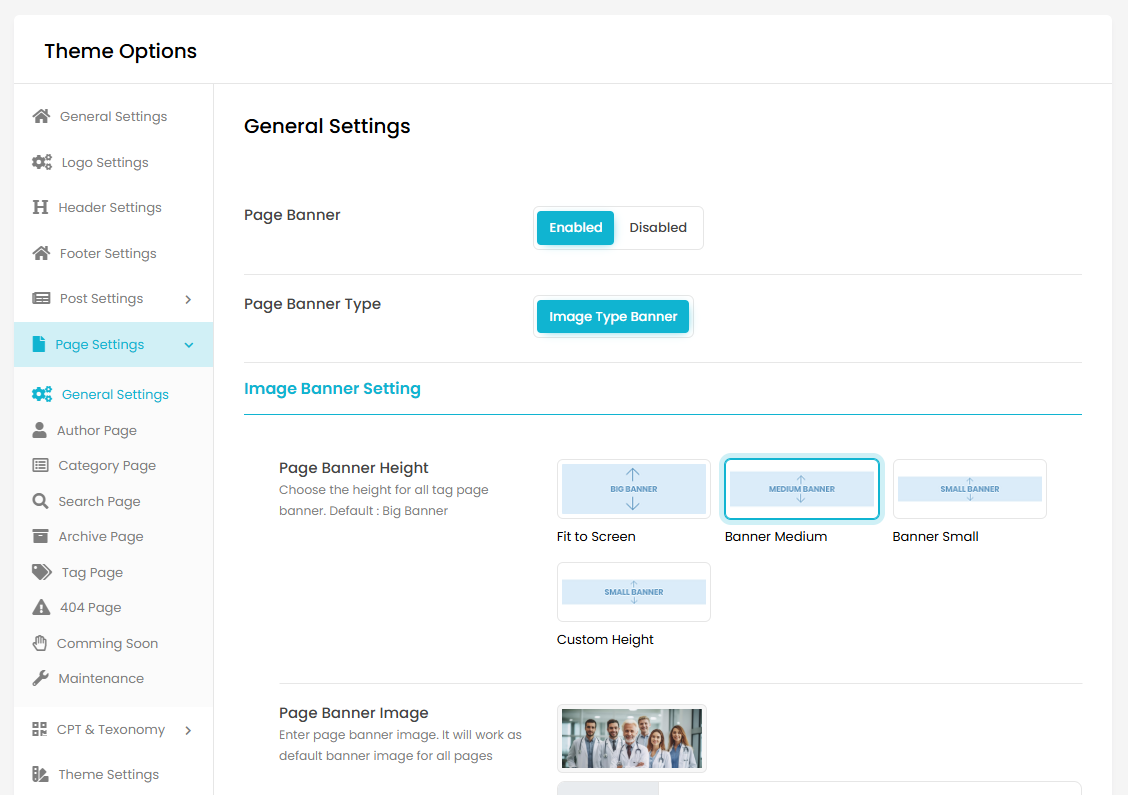Click the 404 Page warning icon
This screenshot has width=1128, height=795.
point(41,607)
